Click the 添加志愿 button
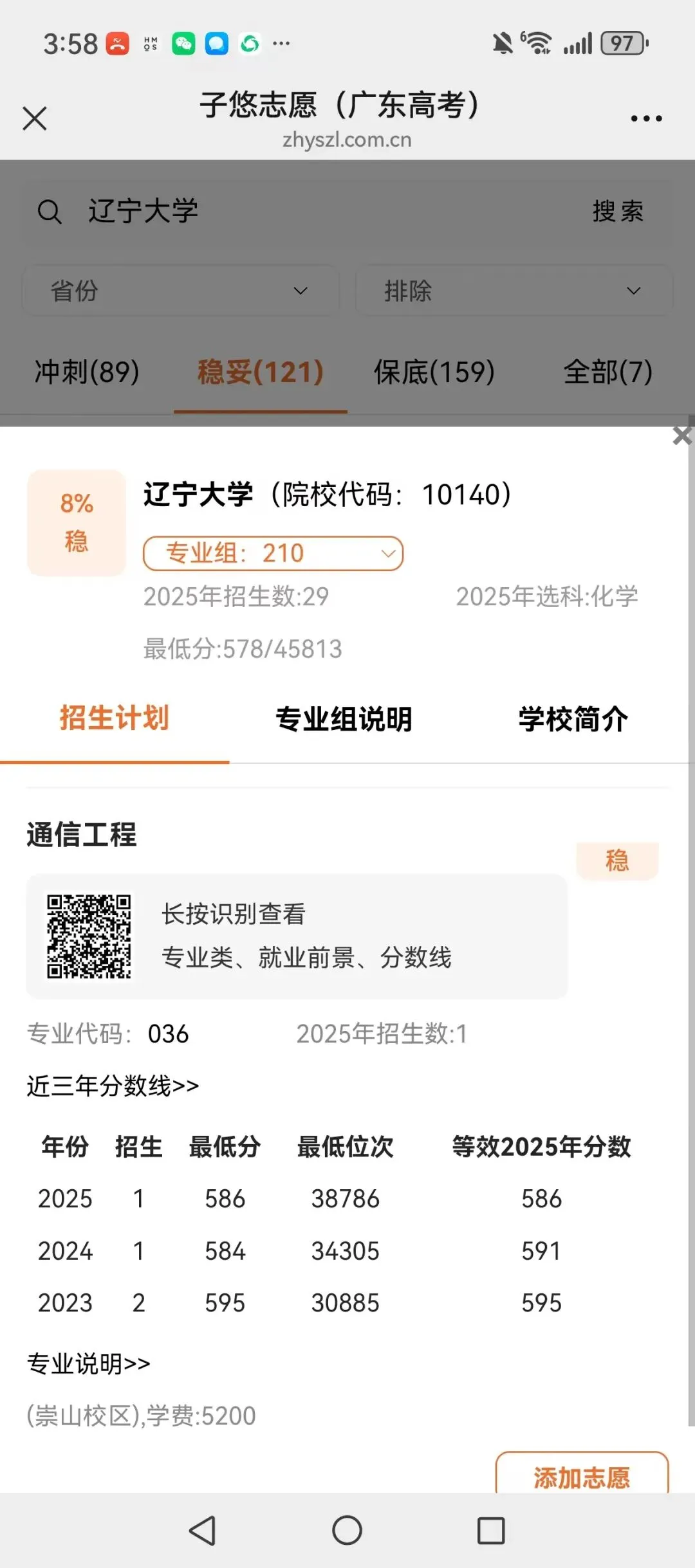The width and height of the screenshot is (695, 1568). (x=582, y=1477)
